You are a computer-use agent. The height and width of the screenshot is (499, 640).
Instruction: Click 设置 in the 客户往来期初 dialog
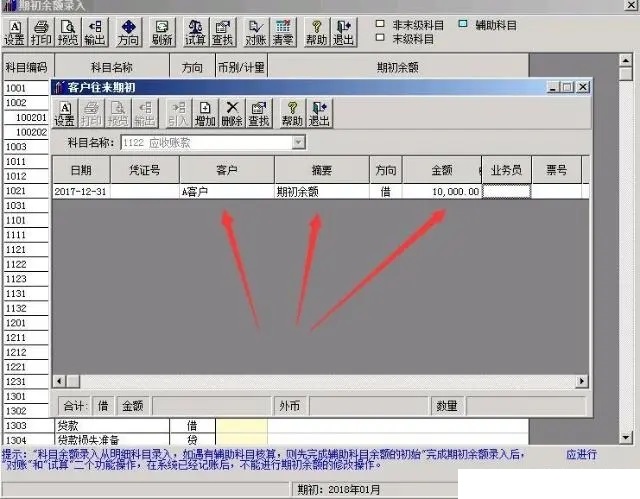coord(64,113)
